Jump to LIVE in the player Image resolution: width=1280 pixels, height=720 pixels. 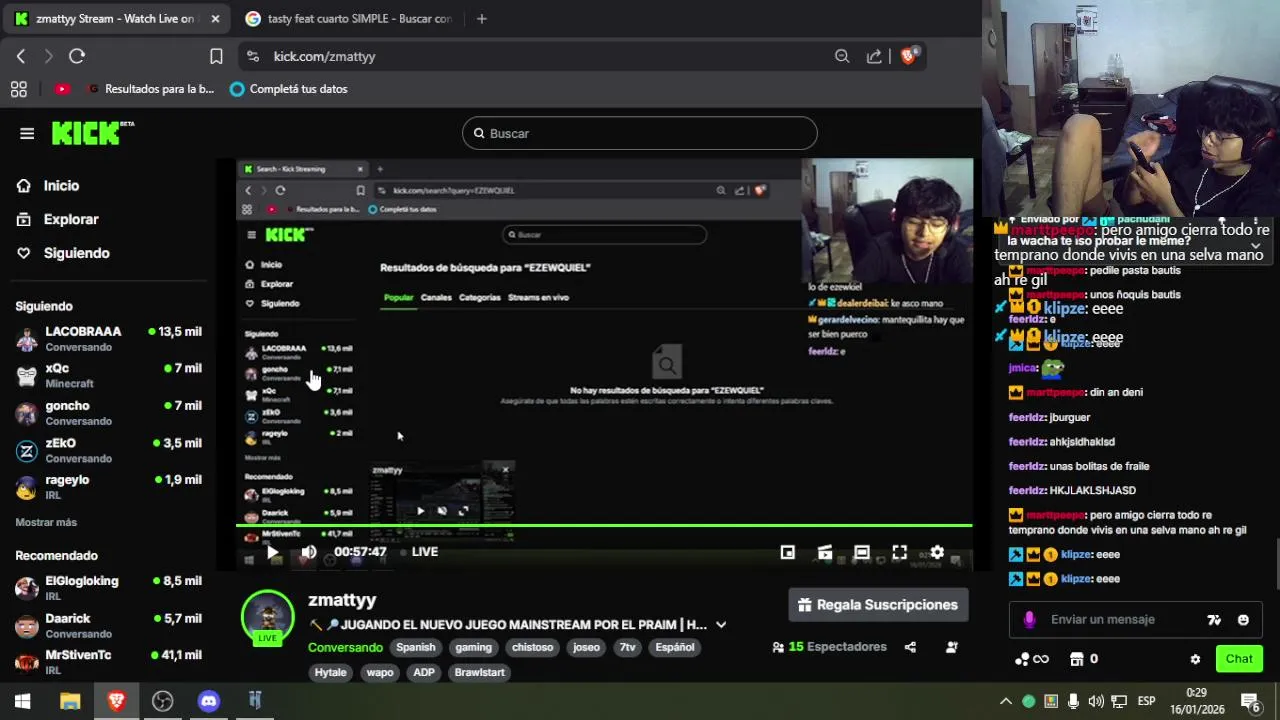coord(419,552)
